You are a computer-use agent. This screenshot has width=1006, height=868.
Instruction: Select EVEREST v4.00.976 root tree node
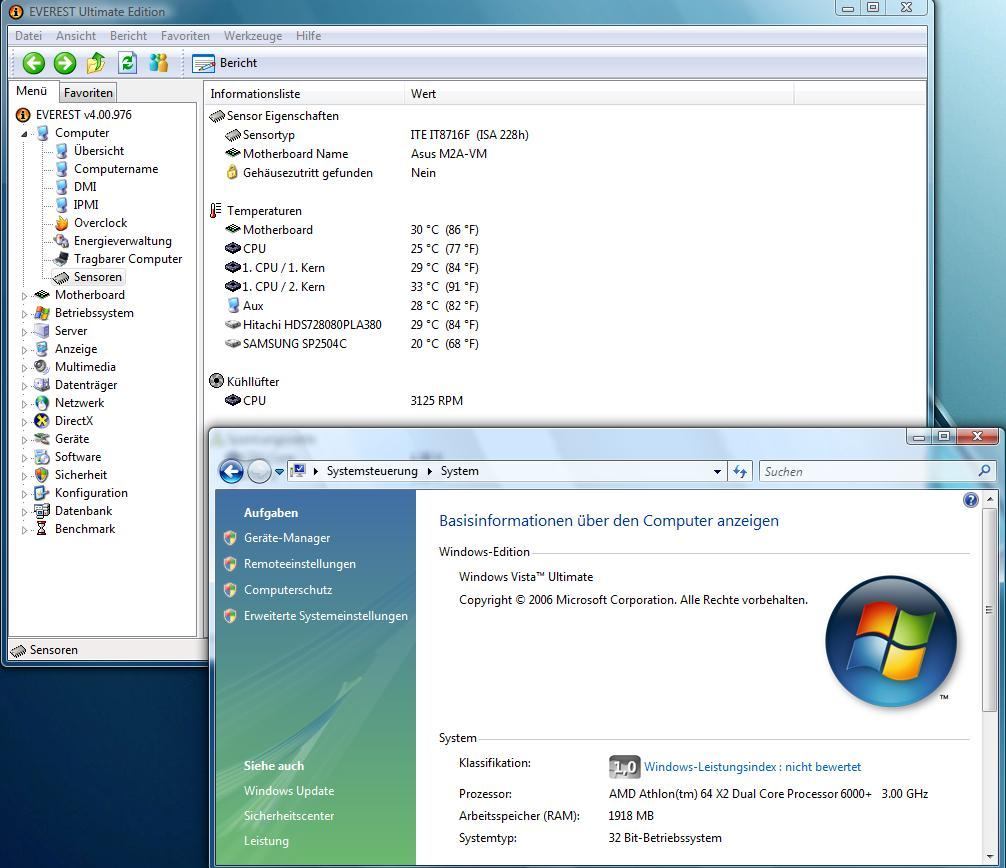tap(83, 115)
